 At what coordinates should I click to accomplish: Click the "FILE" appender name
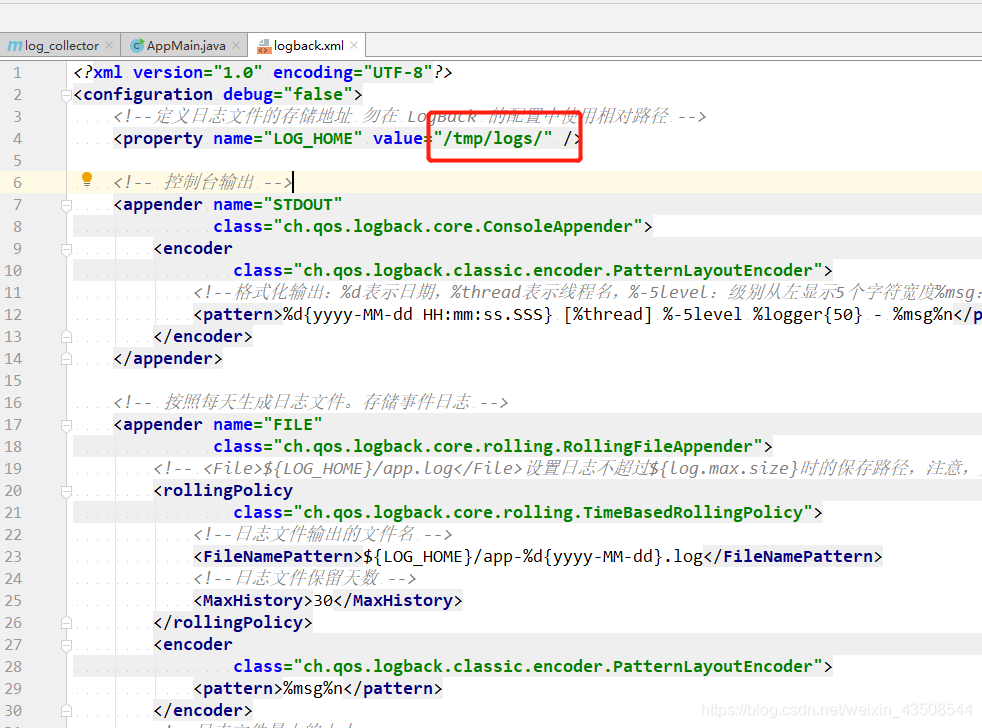coord(292,425)
